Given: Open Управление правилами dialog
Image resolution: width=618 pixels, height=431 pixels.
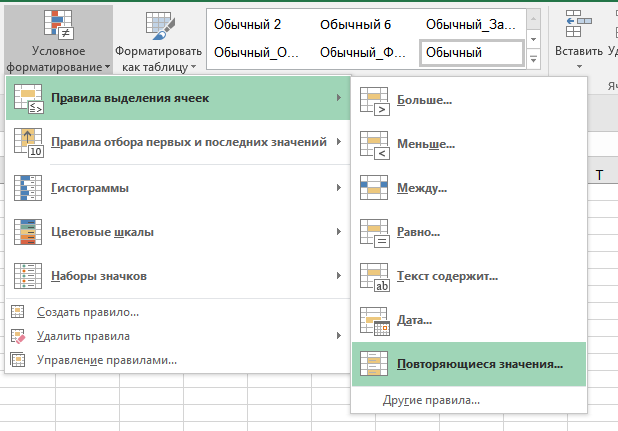Looking at the screenshot, I should [106, 359].
